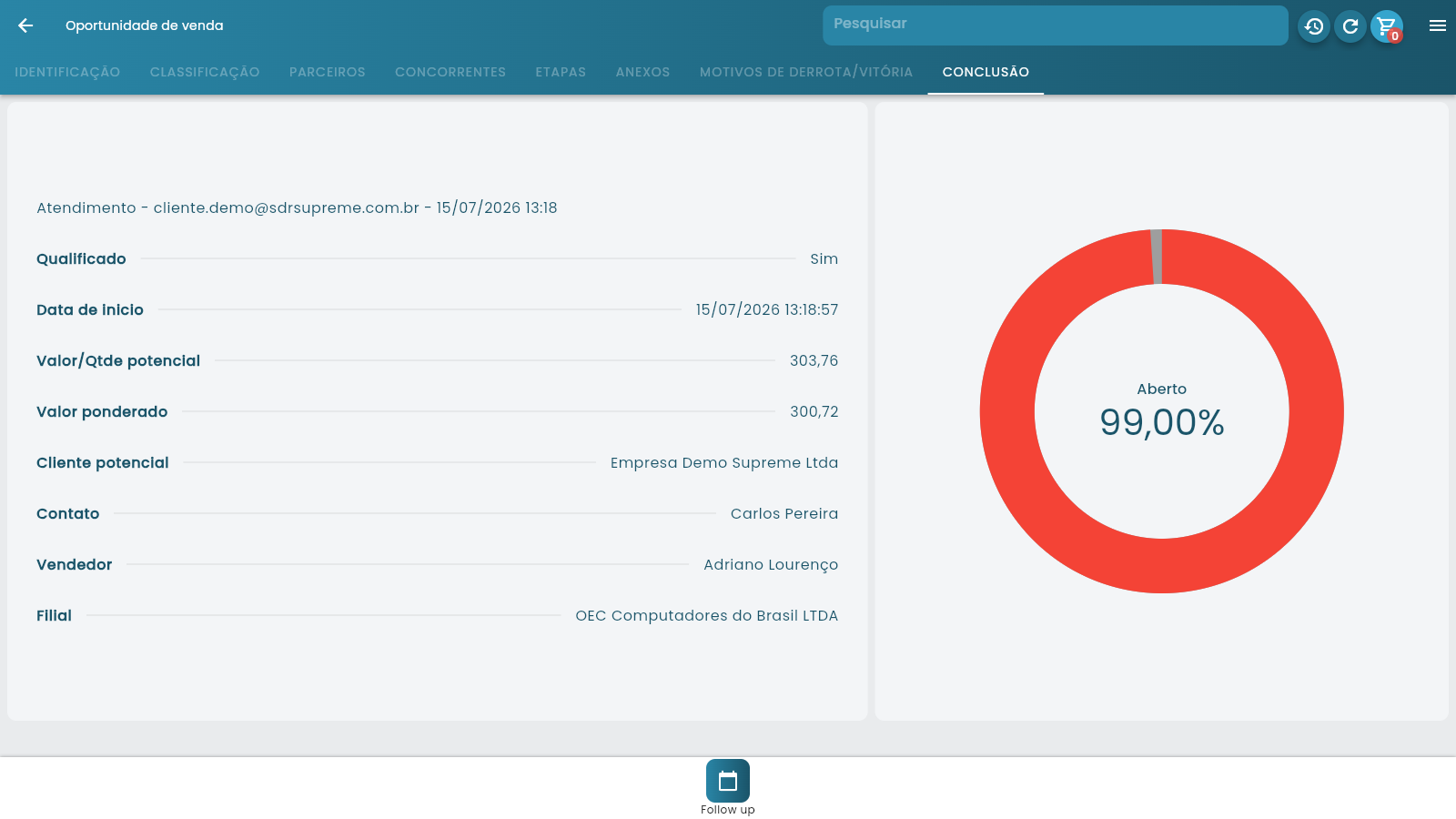This screenshot has height=819, width=1456.
Task: Click the gray donut chart slice
Action: click(x=1157, y=257)
